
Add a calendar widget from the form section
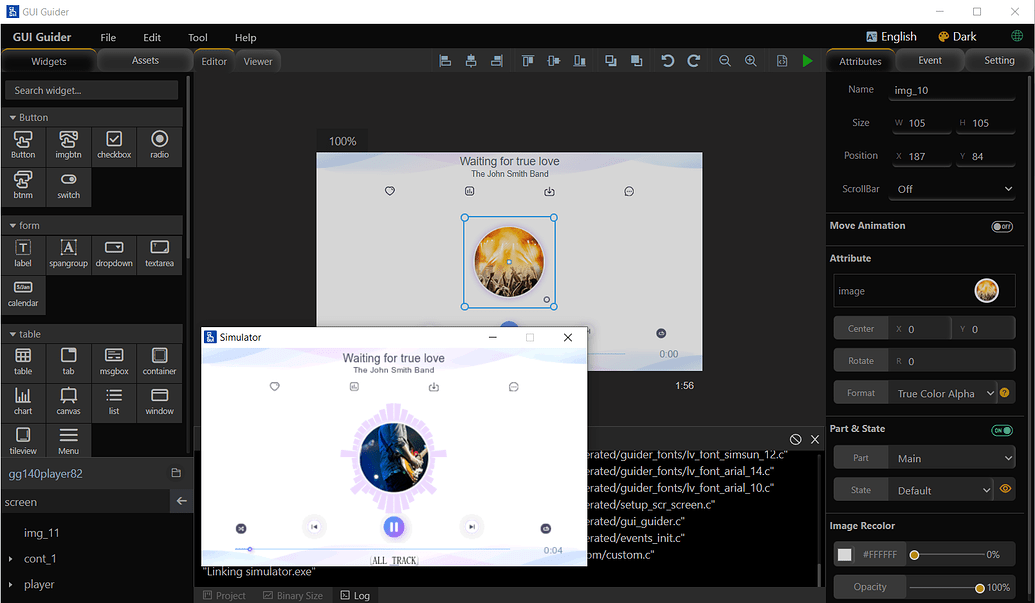click(22, 294)
